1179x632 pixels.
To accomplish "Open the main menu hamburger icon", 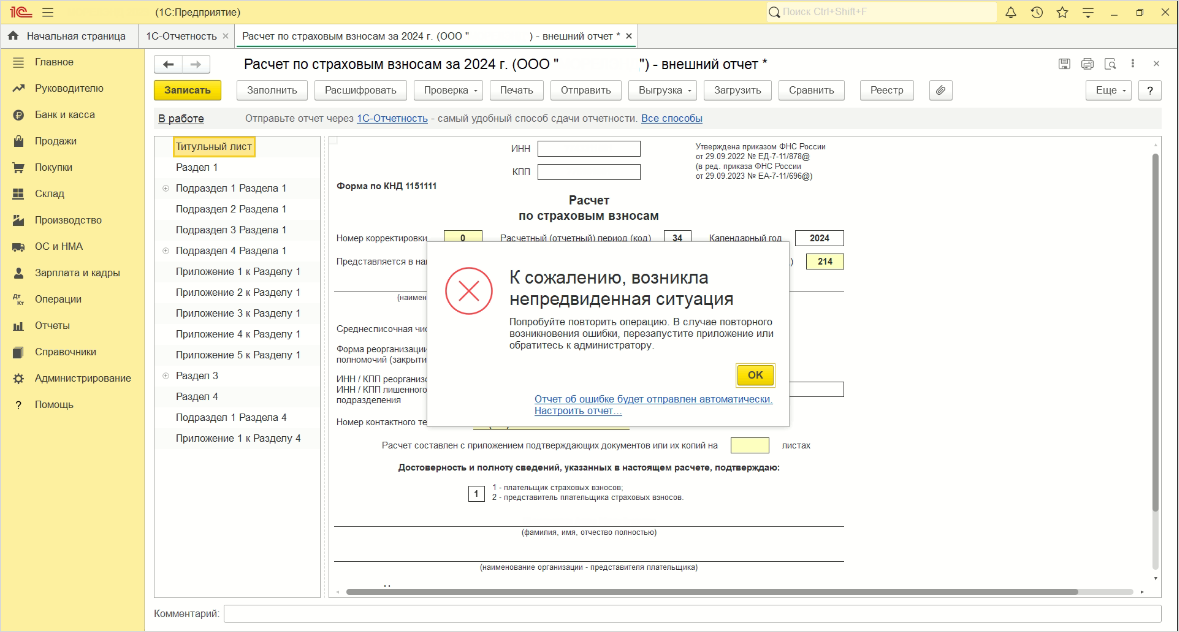I will pyautogui.click(x=47, y=12).
